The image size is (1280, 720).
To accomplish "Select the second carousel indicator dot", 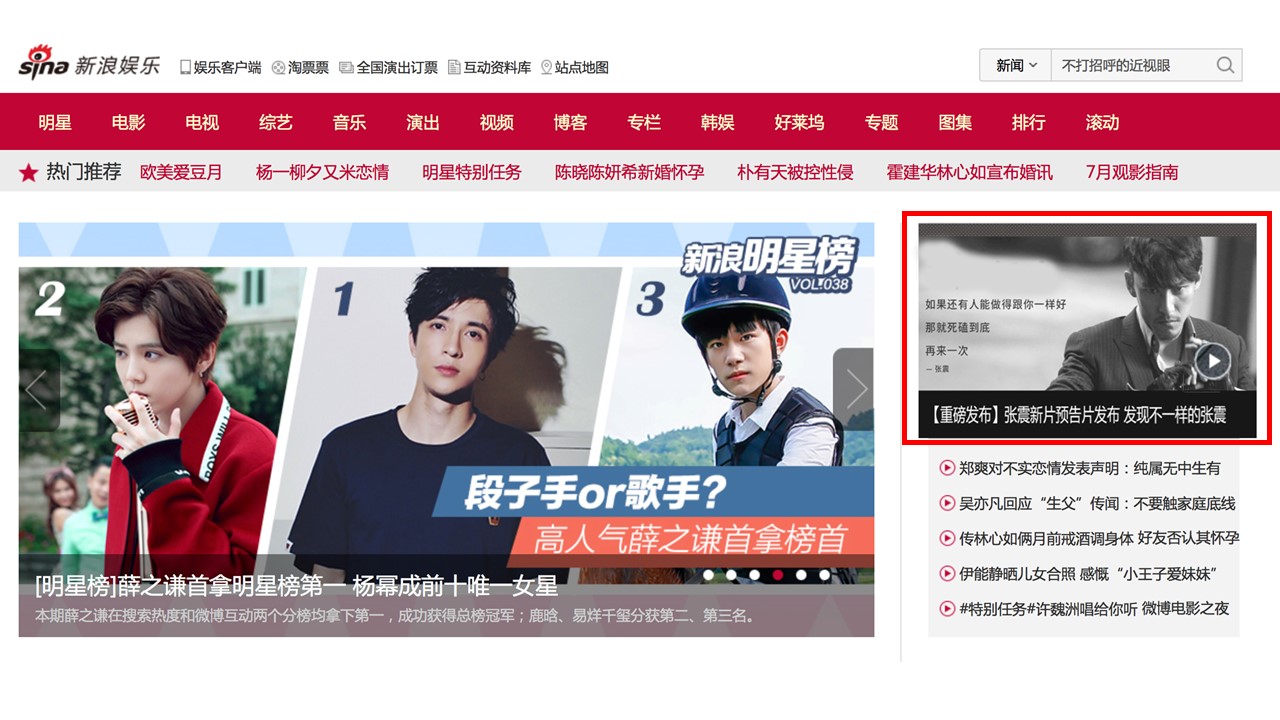I will (731, 575).
